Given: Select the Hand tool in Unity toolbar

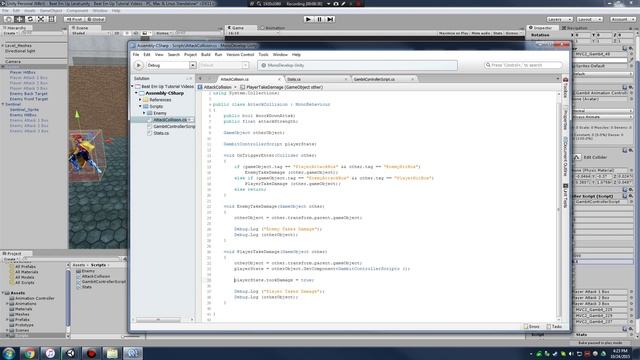Looking at the screenshot, I should pyautogui.click(x=8, y=19).
